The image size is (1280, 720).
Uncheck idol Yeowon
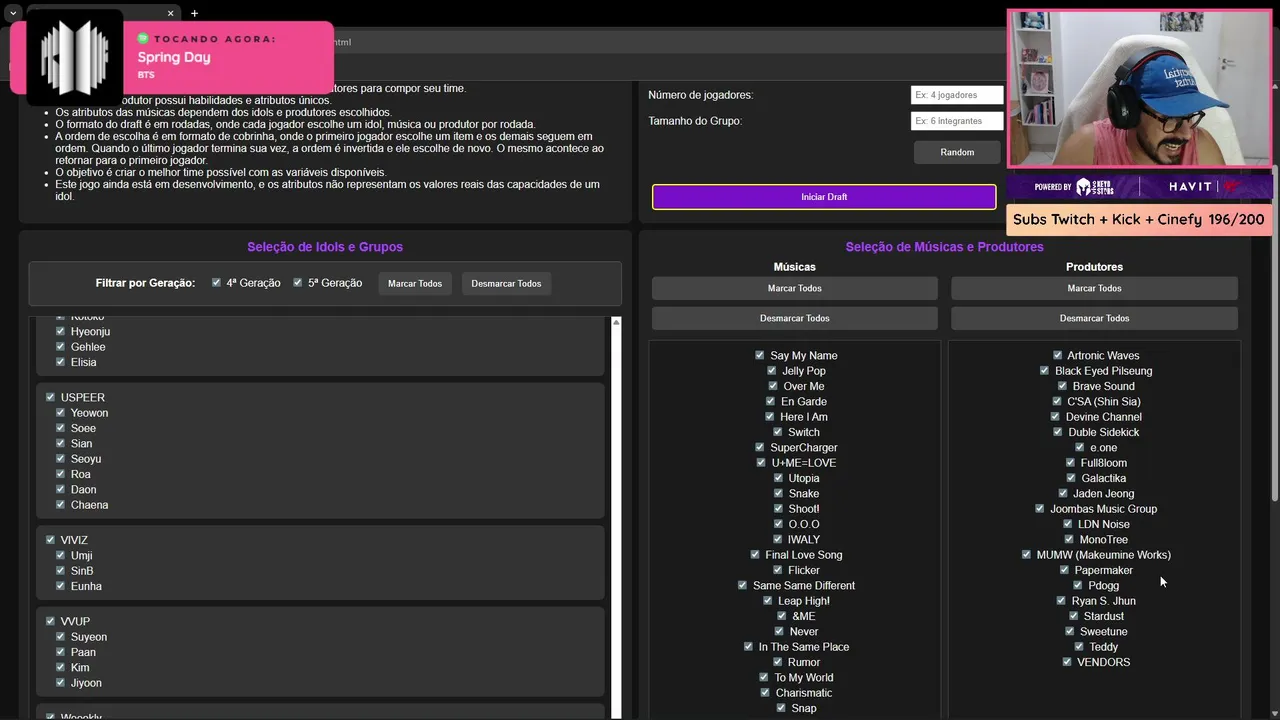[60, 412]
